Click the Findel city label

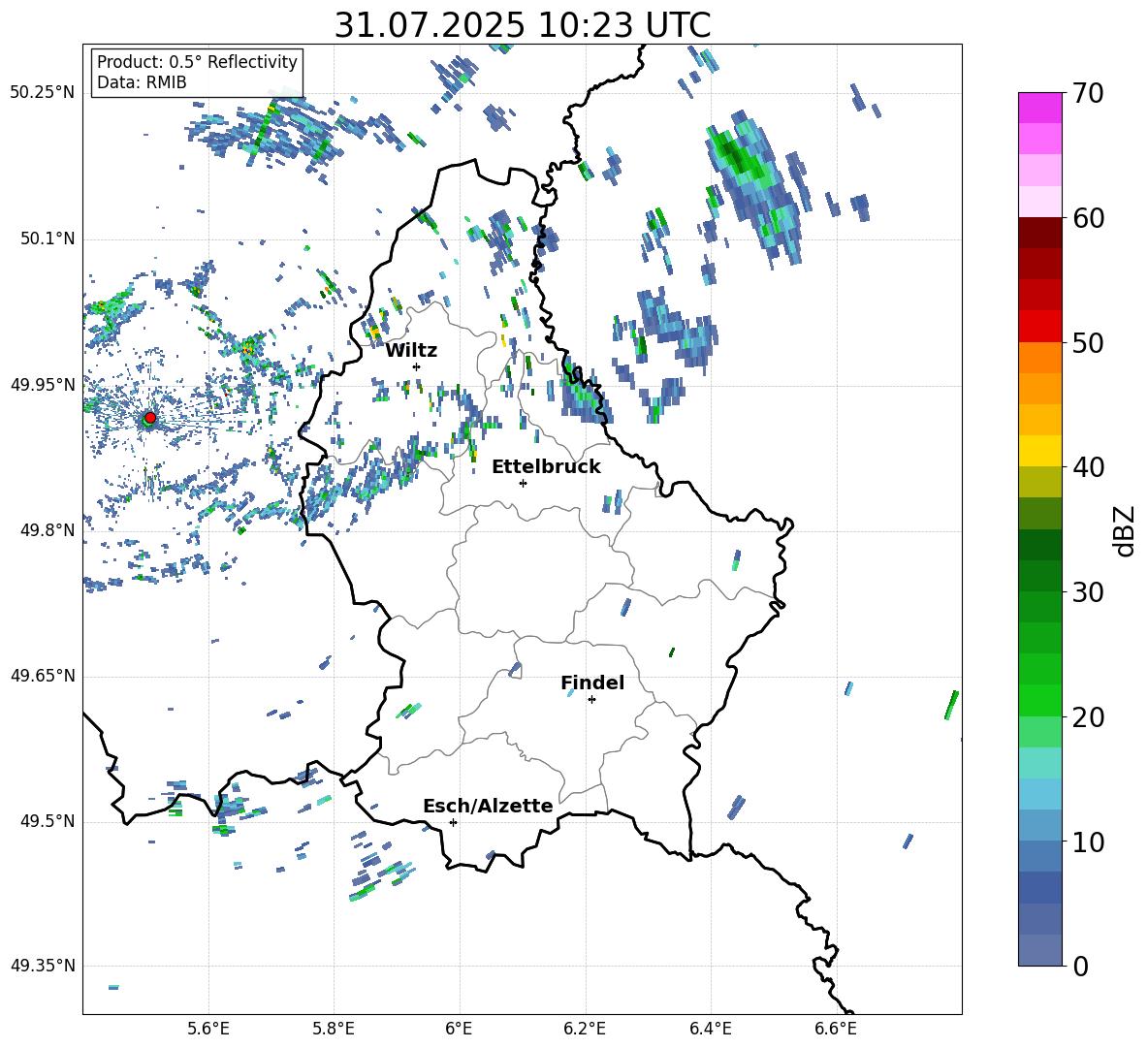(592, 683)
